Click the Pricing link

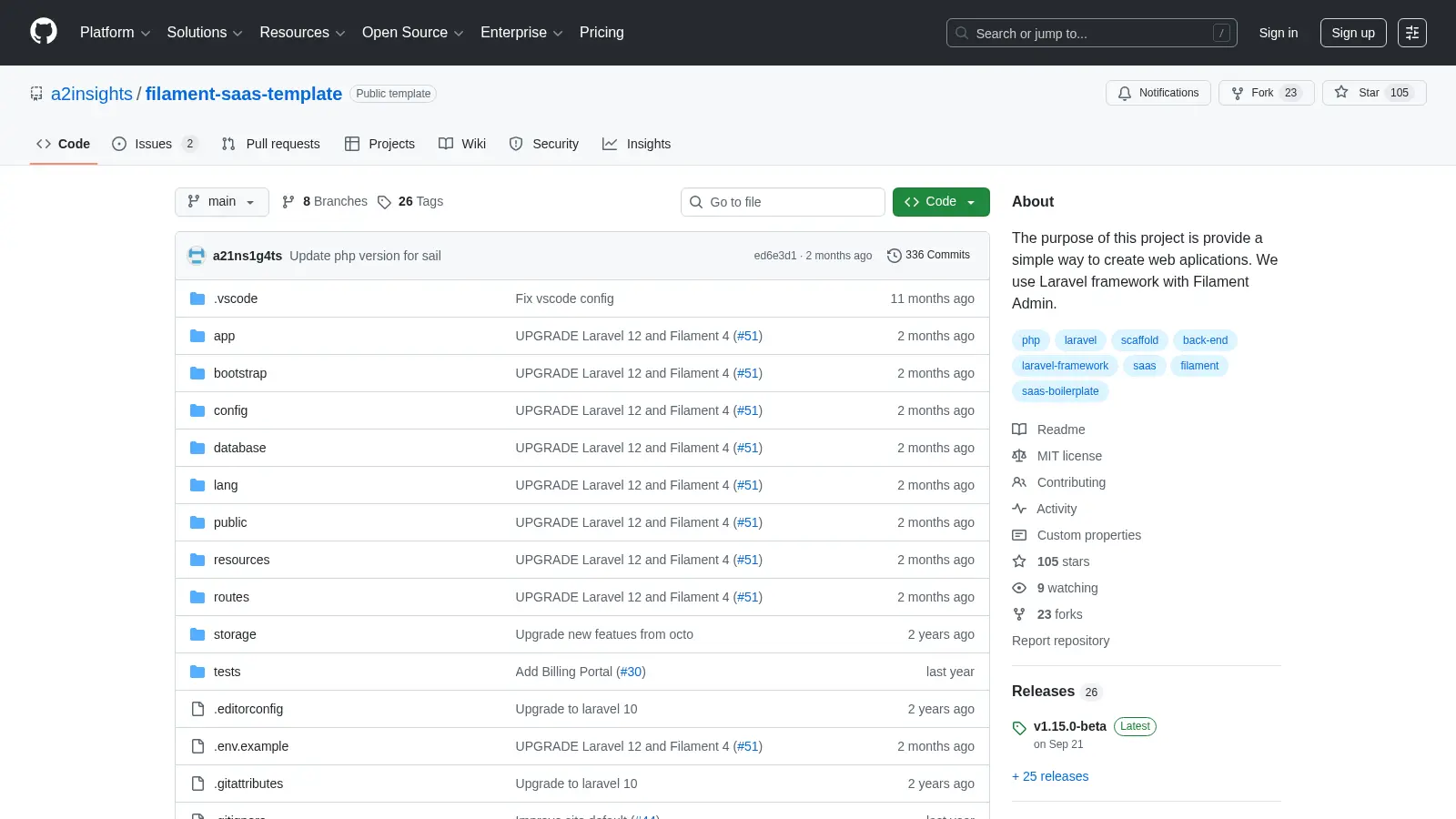(602, 33)
